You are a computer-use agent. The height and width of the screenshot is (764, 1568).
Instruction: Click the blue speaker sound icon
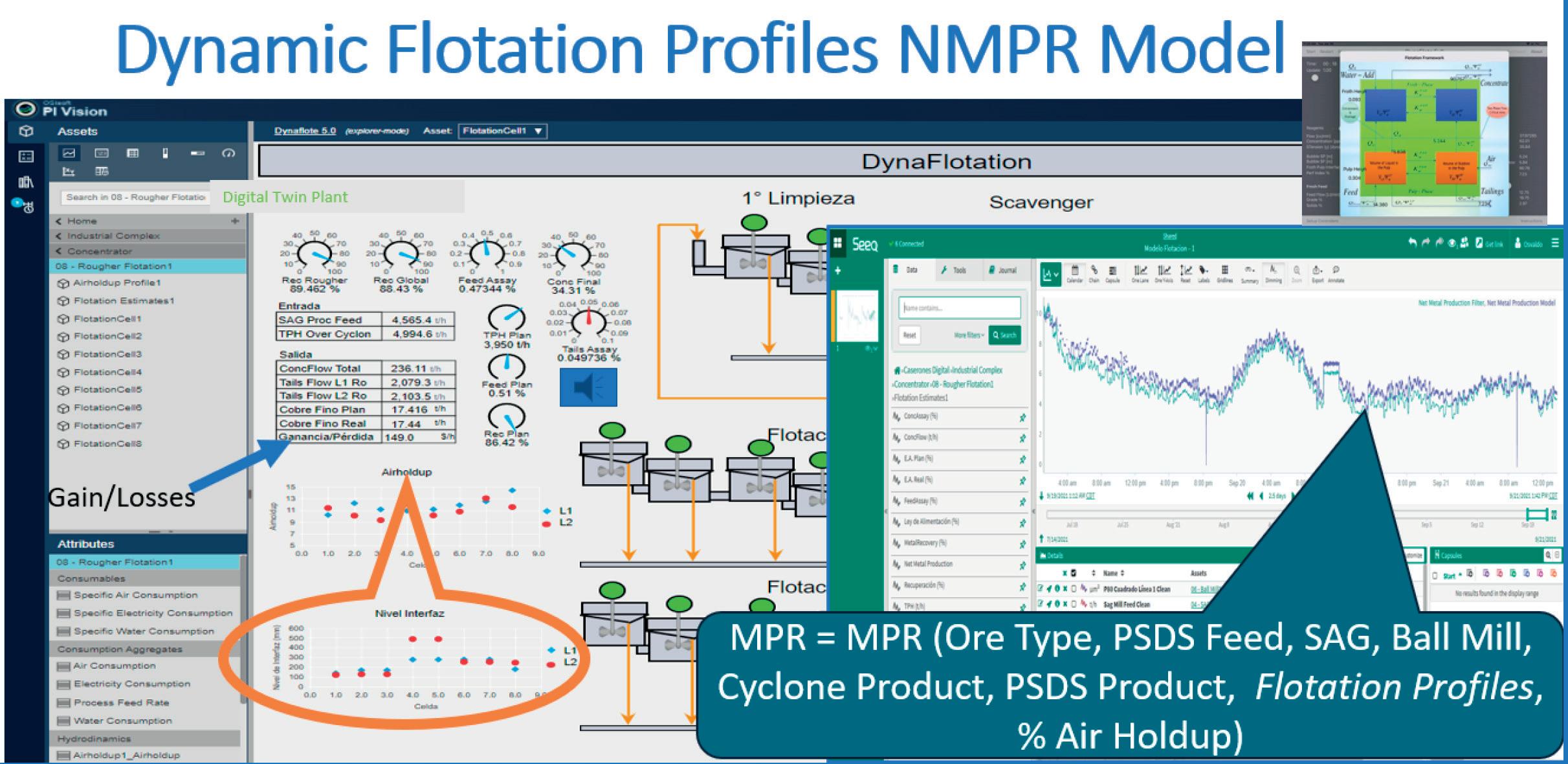pyautogui.click(x=588, y=387)
